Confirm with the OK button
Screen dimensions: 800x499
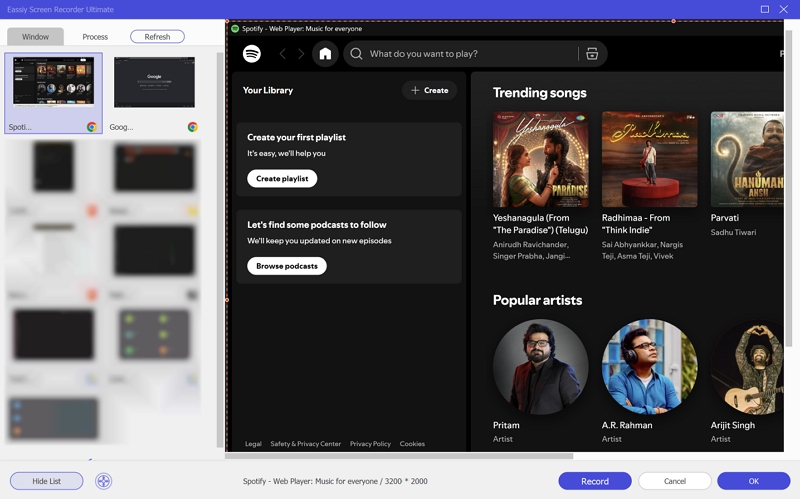[x=754, y=481]
